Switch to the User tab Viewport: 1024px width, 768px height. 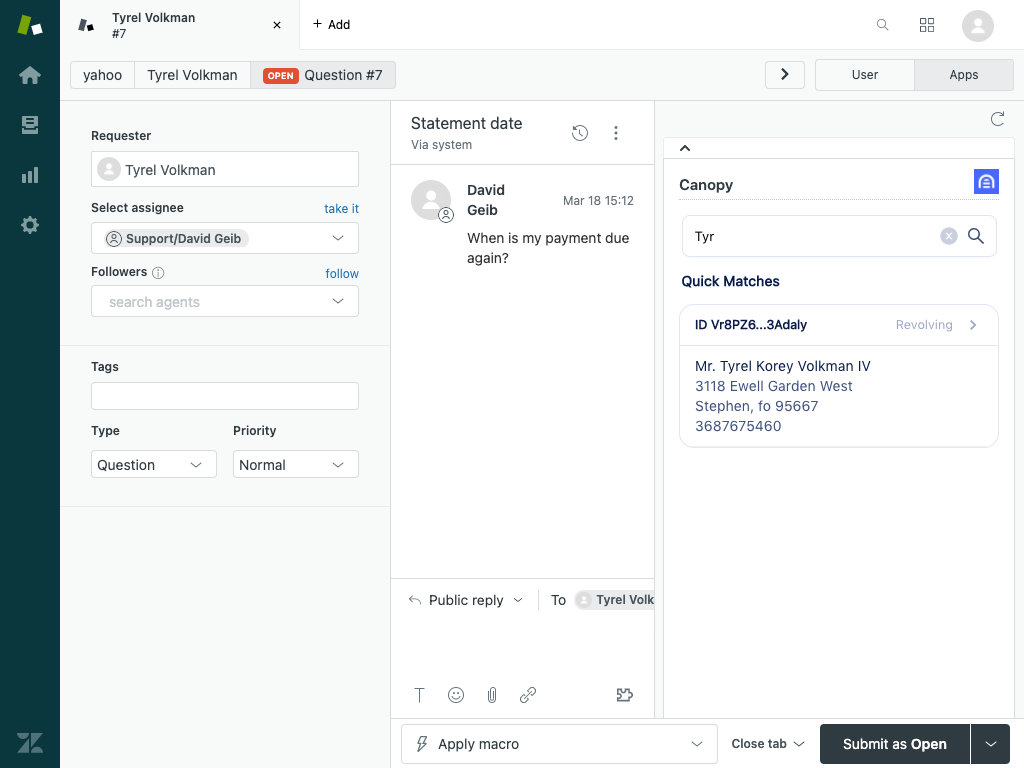(x=865, y=75)
